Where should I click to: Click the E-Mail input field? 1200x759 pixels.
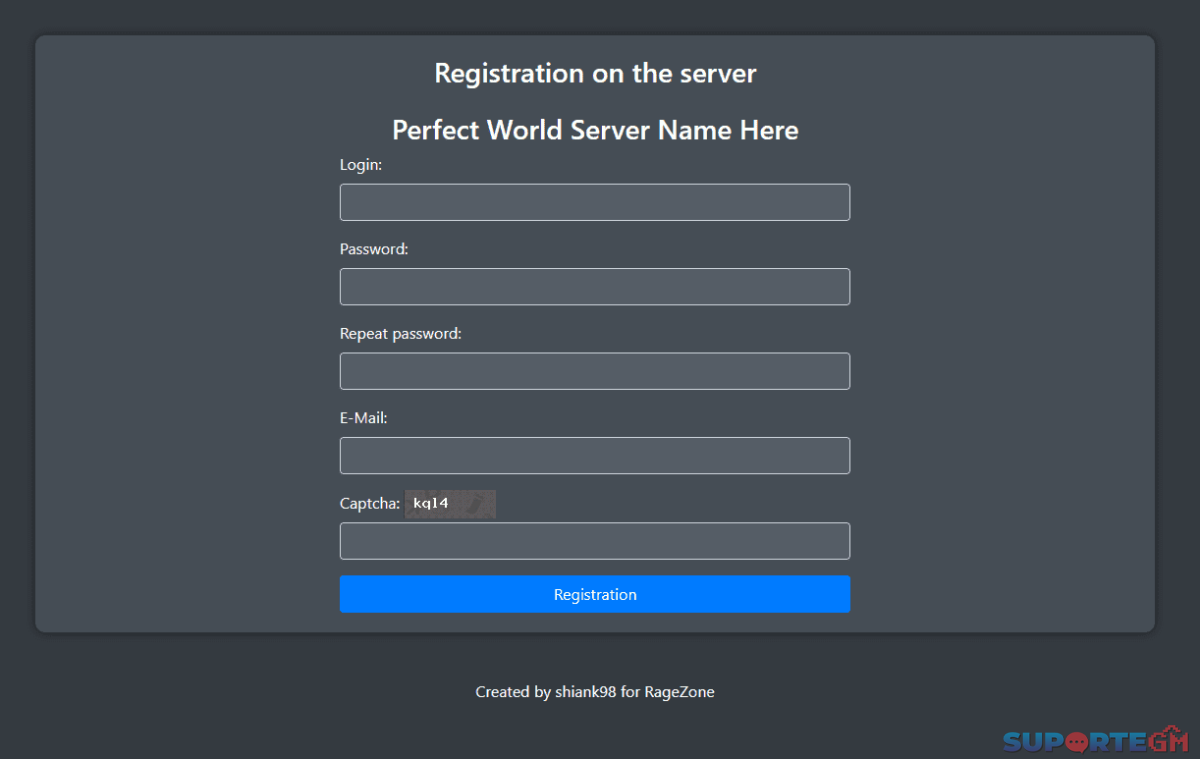point(595,455)
